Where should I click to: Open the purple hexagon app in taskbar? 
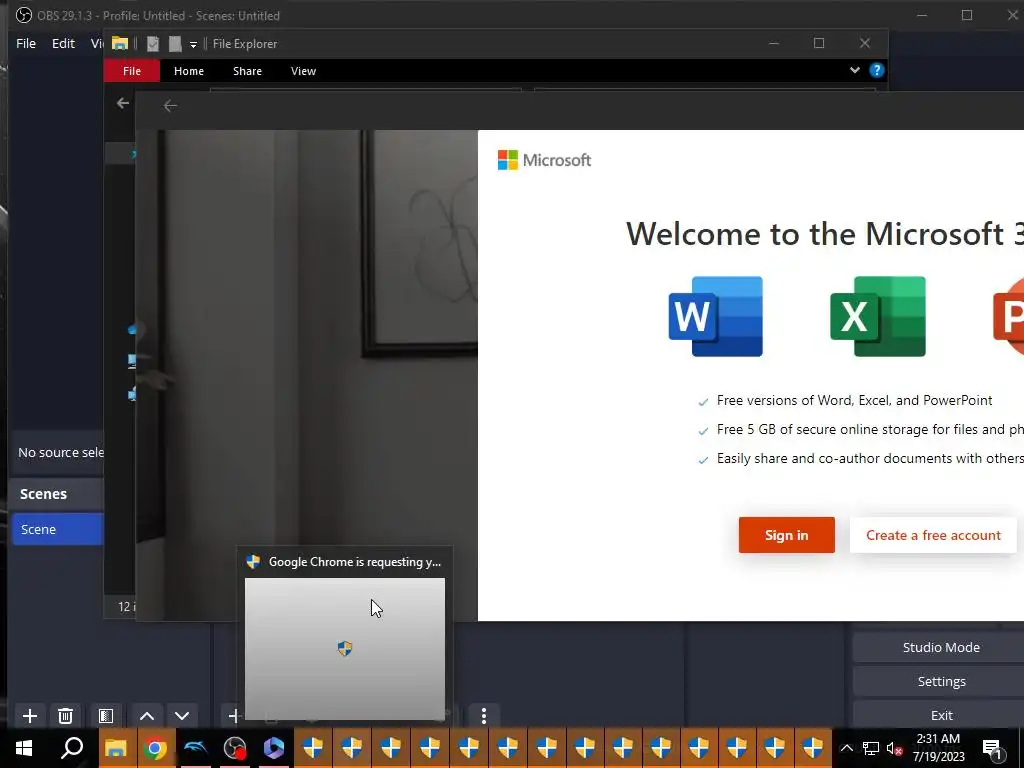tap(274, 748)
